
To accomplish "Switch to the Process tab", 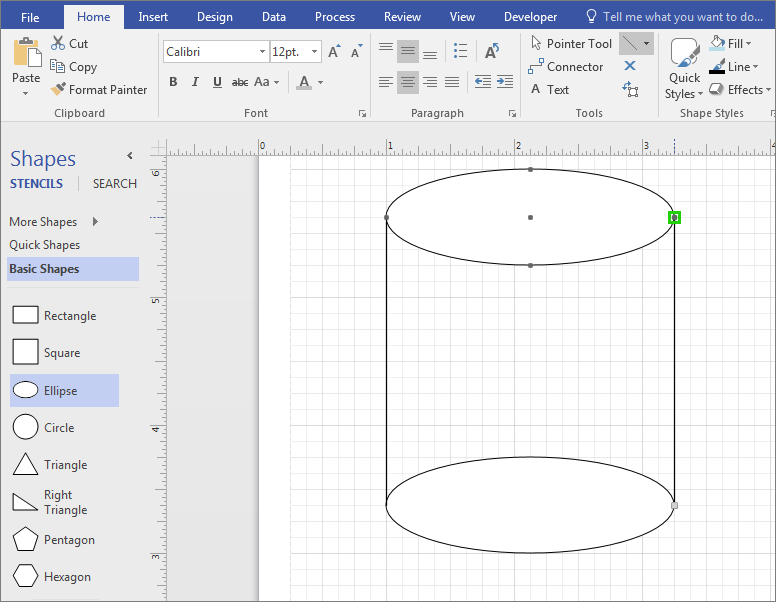I will click(x=335, y=17).
